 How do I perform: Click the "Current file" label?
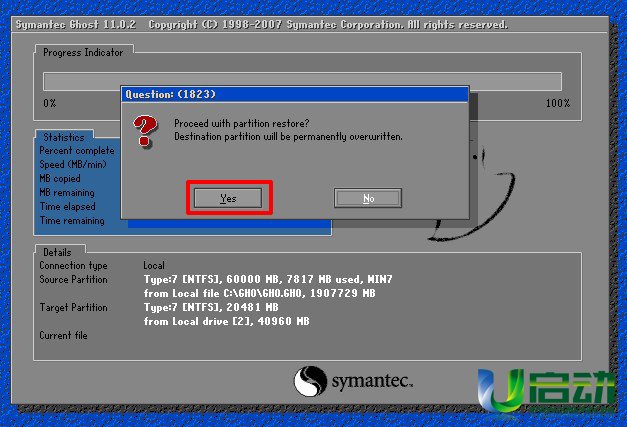point(63,335)
